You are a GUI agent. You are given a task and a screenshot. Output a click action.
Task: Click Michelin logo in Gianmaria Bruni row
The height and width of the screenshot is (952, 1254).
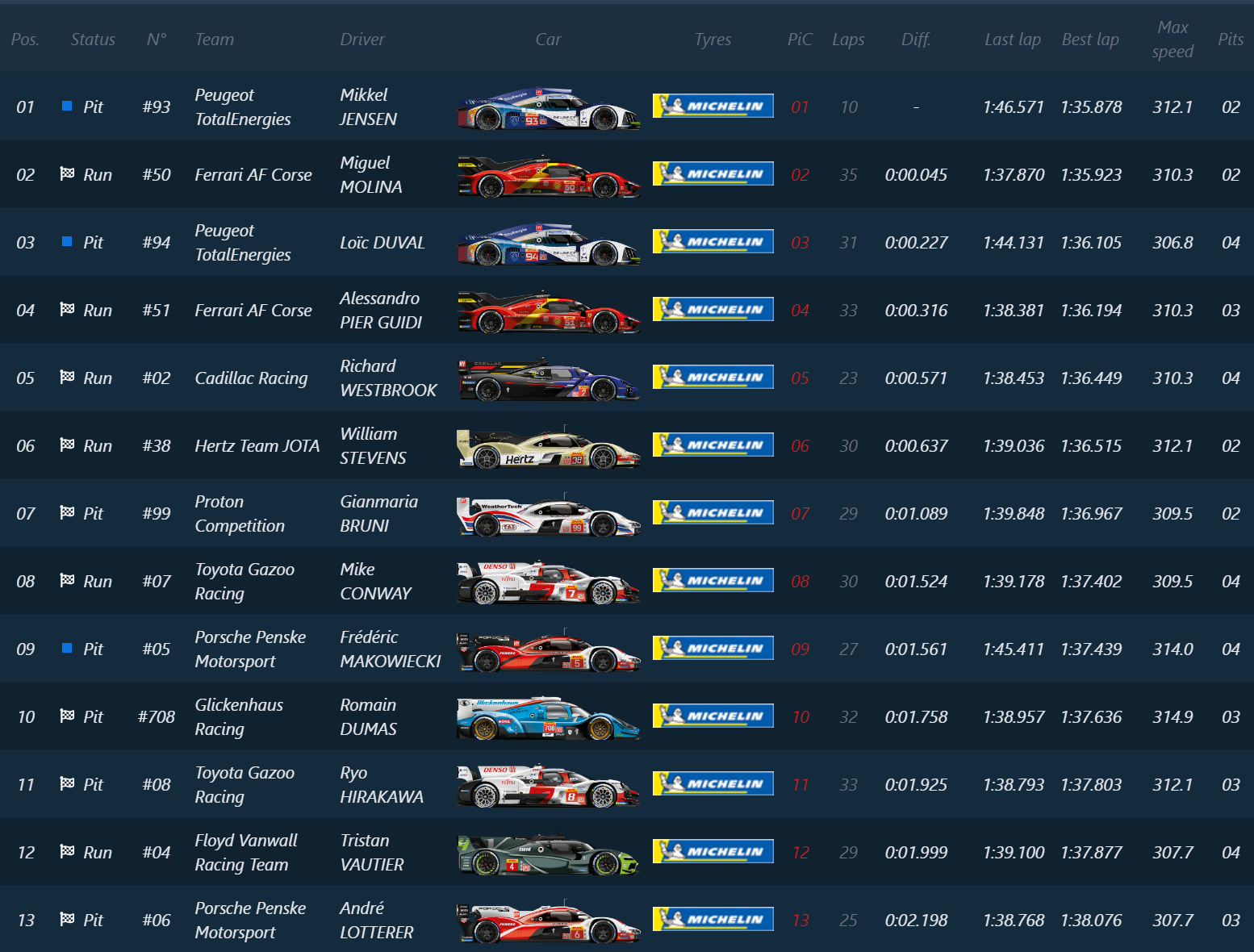tap(713, 512)
